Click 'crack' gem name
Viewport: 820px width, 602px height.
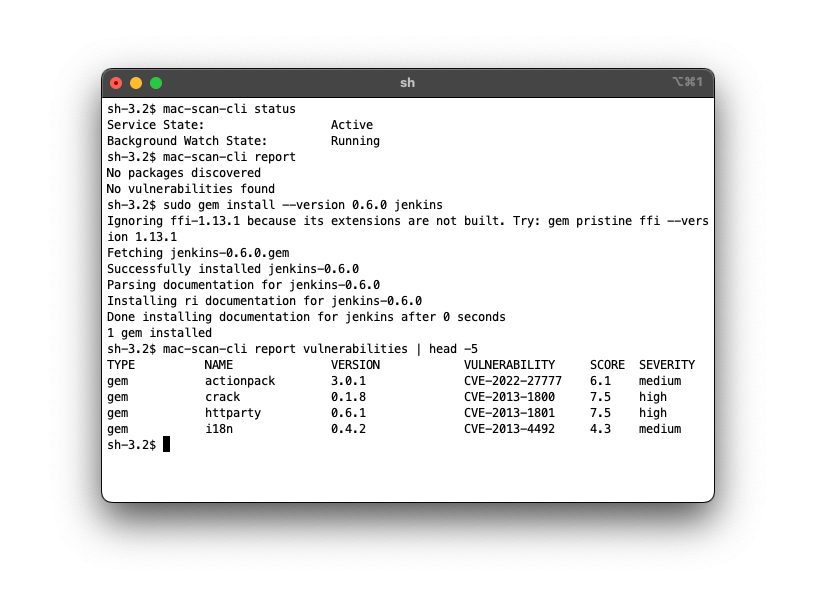click(x=222, y=397)
